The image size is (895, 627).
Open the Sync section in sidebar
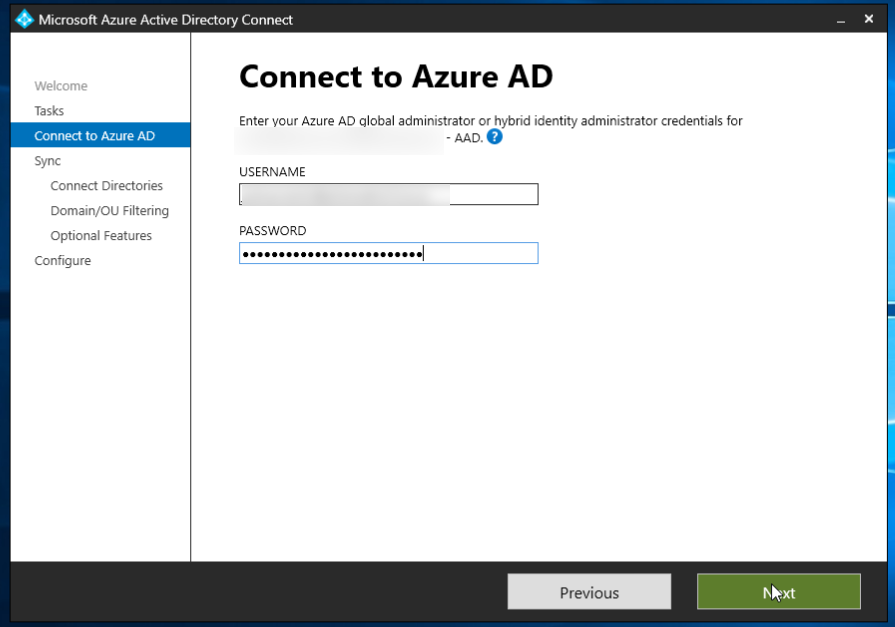tap(47, 161)
